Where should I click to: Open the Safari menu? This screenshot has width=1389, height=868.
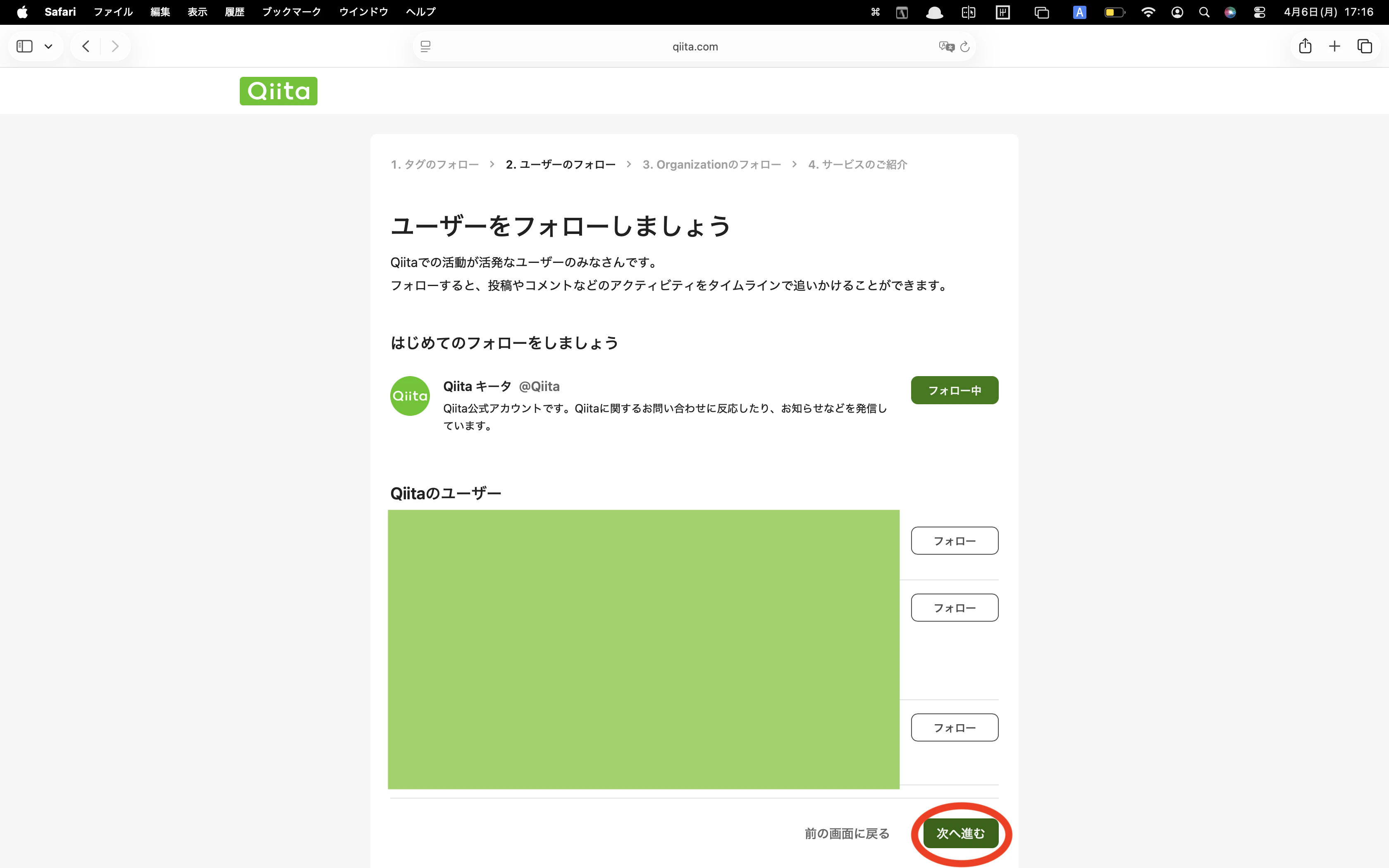(60, 12)
